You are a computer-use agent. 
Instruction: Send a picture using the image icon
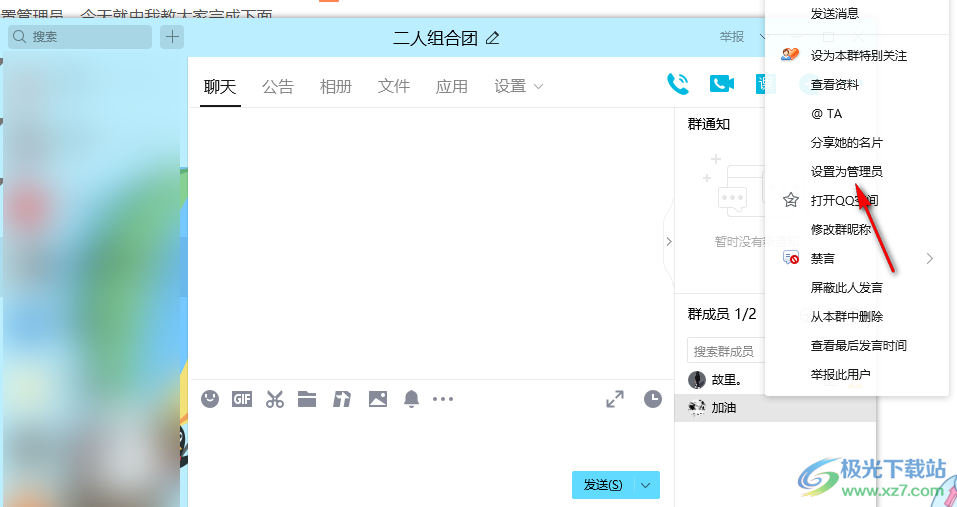pyautogui.click(x=378, y=399)
